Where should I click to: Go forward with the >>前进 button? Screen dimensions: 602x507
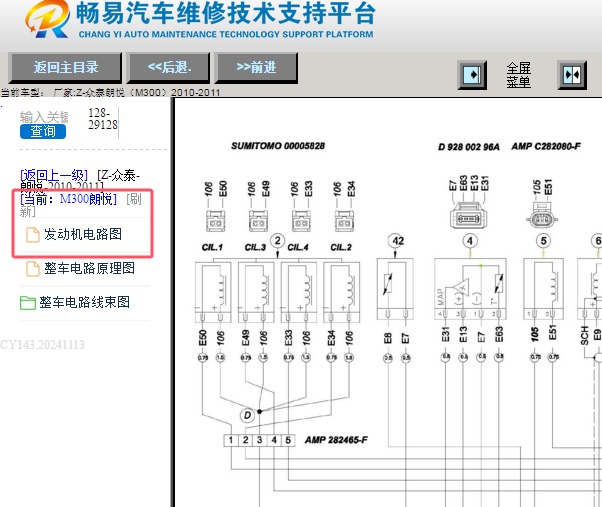pyautogui.click(x=256, y=68)
